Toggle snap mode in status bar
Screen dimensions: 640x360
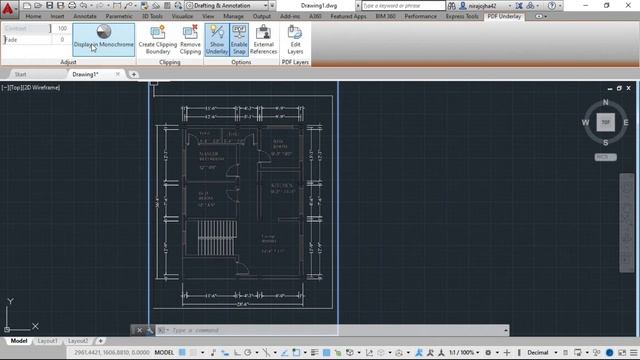pyautogui.click(x=193, y=353)
